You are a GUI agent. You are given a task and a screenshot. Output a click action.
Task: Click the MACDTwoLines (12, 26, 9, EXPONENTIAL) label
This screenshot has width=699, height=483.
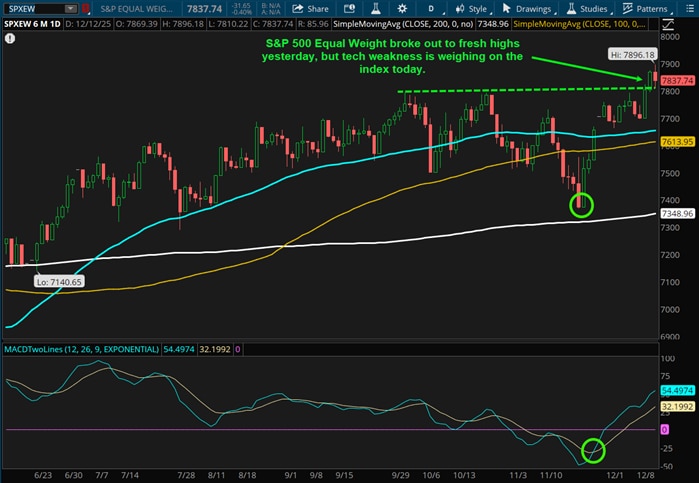click(x=82, y=349)
